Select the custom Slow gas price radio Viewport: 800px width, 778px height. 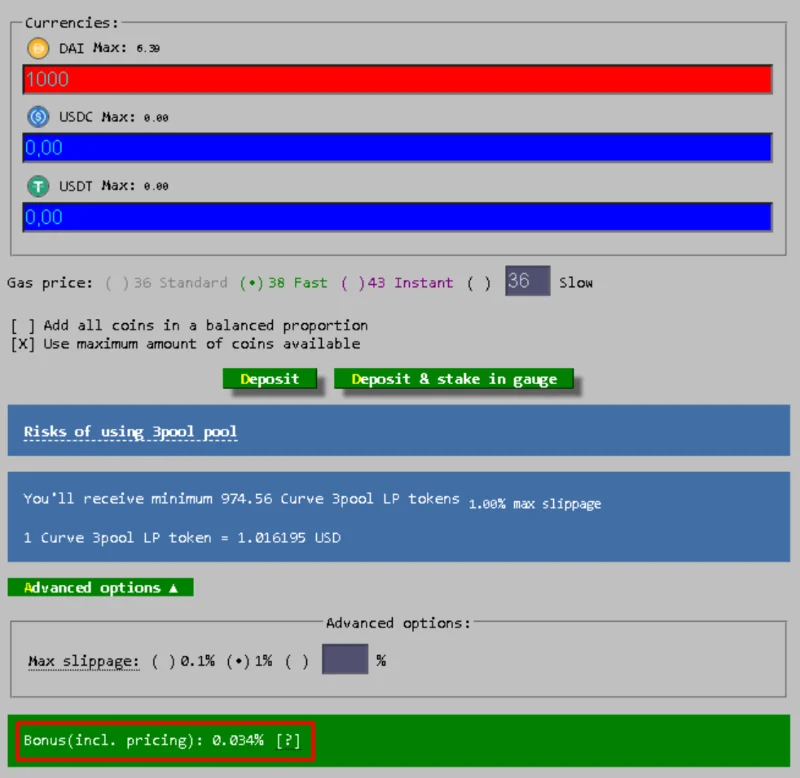click(x=479, y=283)
